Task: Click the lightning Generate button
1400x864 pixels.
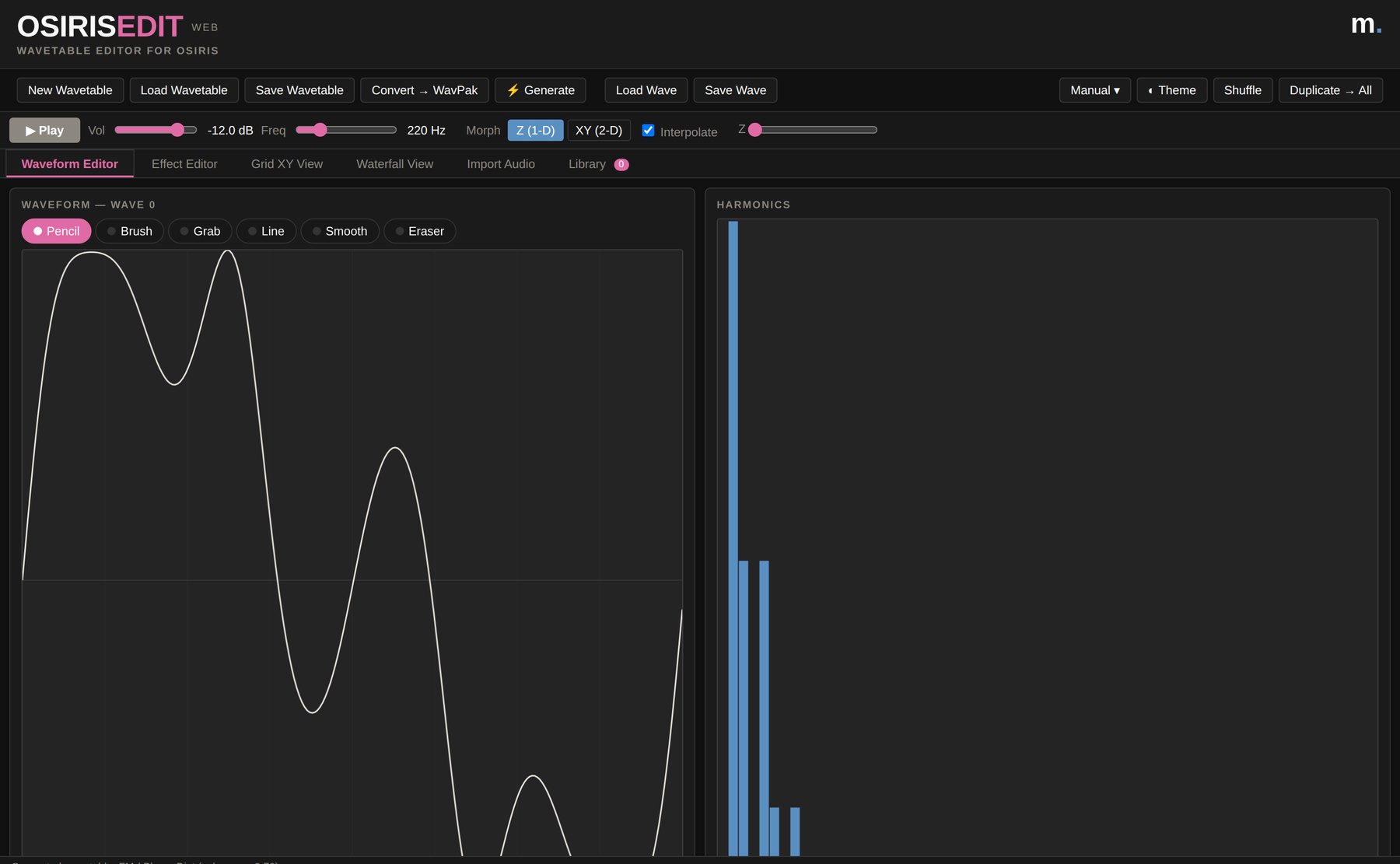Action: coord(541,90)
